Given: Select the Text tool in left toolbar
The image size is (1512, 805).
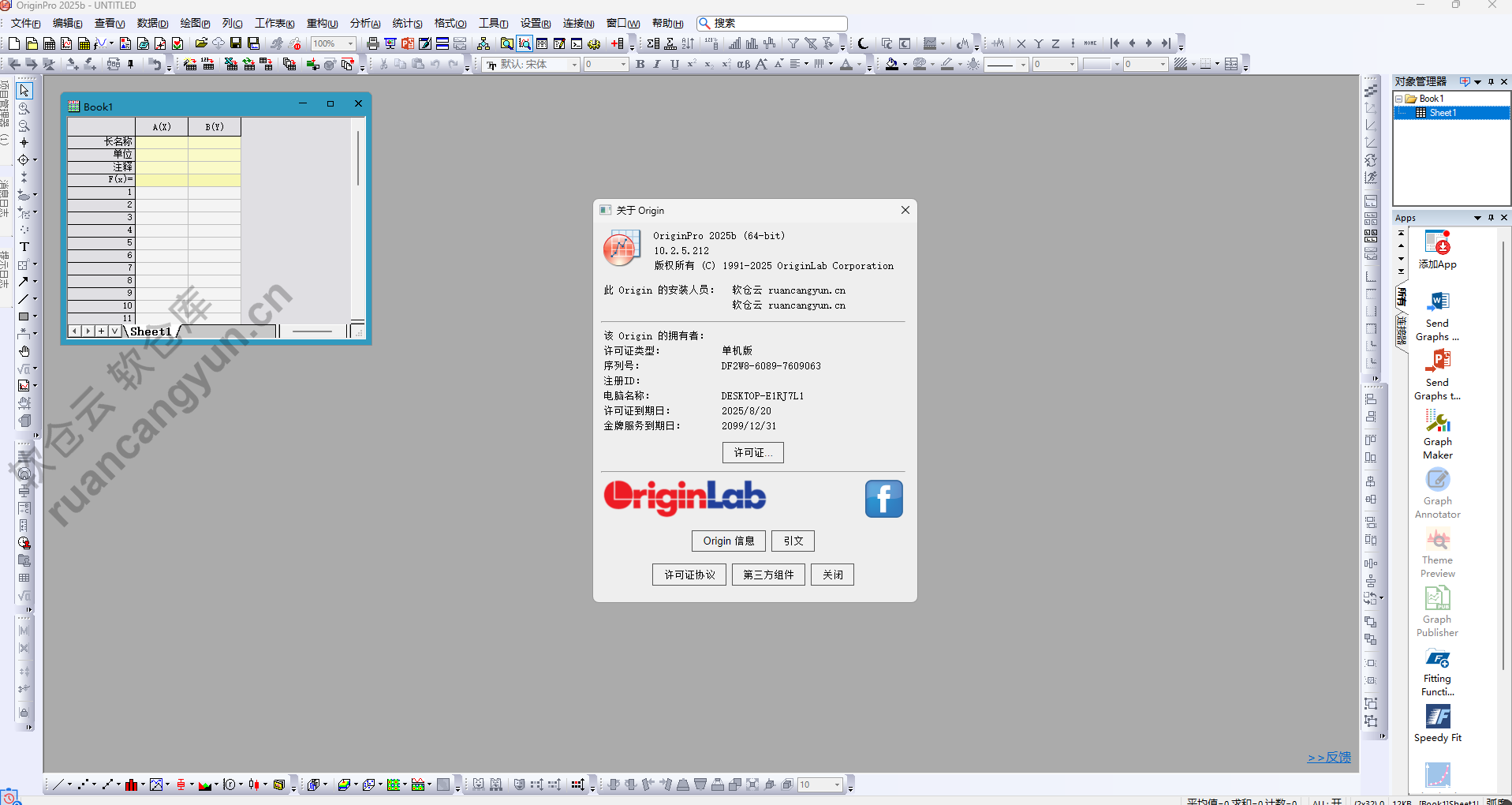Looking at the screenshot, I should point(24,247).
